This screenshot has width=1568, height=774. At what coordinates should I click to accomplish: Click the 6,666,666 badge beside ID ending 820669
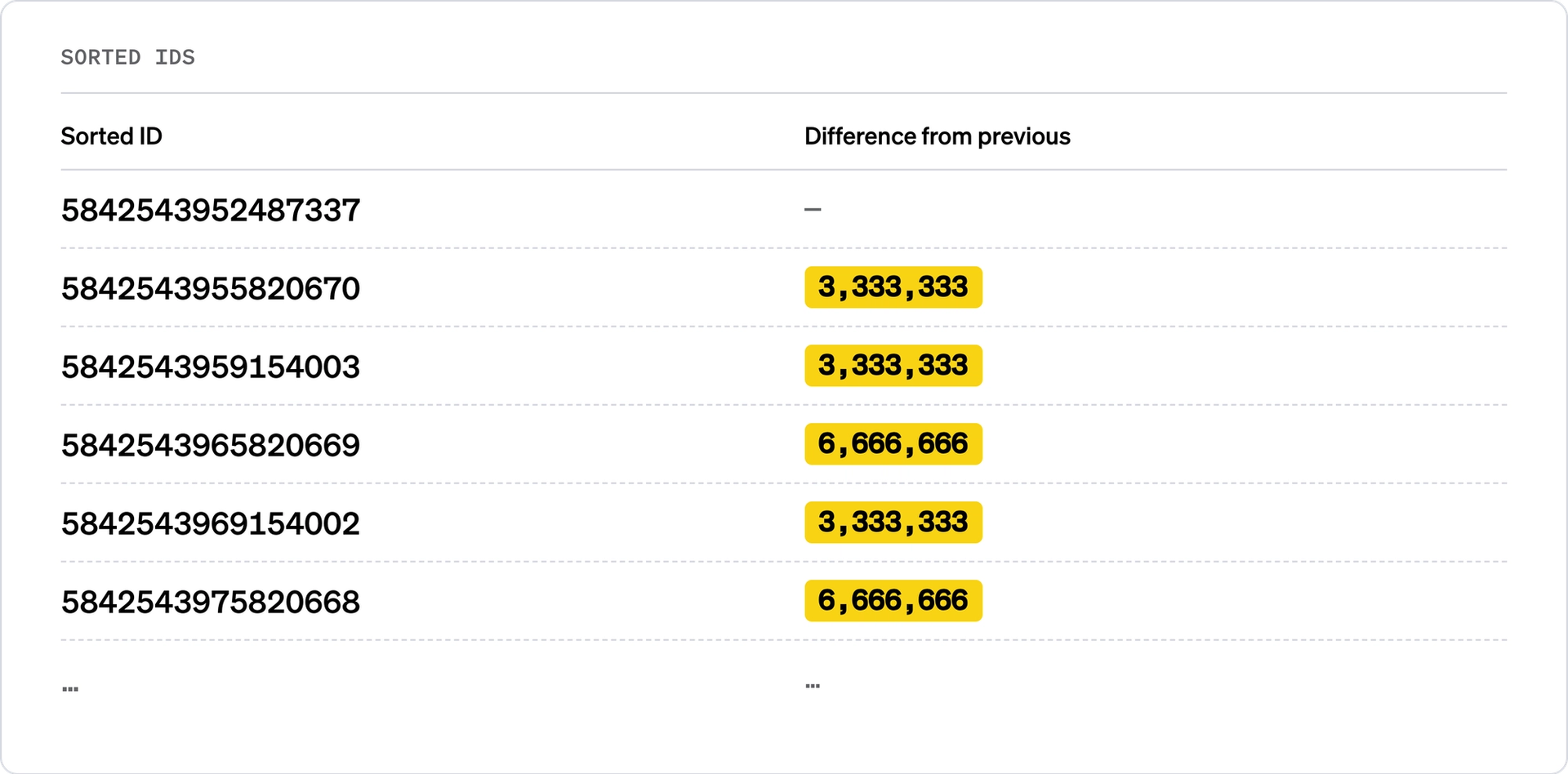[893, 444]
